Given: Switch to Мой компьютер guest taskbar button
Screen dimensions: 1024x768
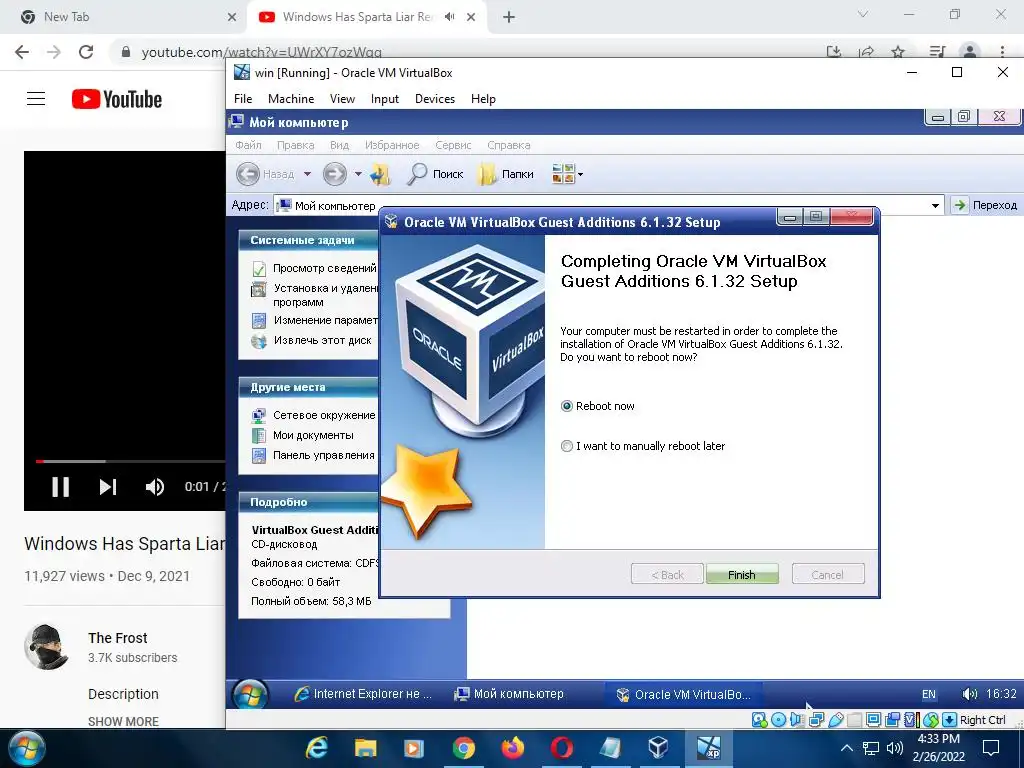Looking at the screenshot, I should coord(509,694).
